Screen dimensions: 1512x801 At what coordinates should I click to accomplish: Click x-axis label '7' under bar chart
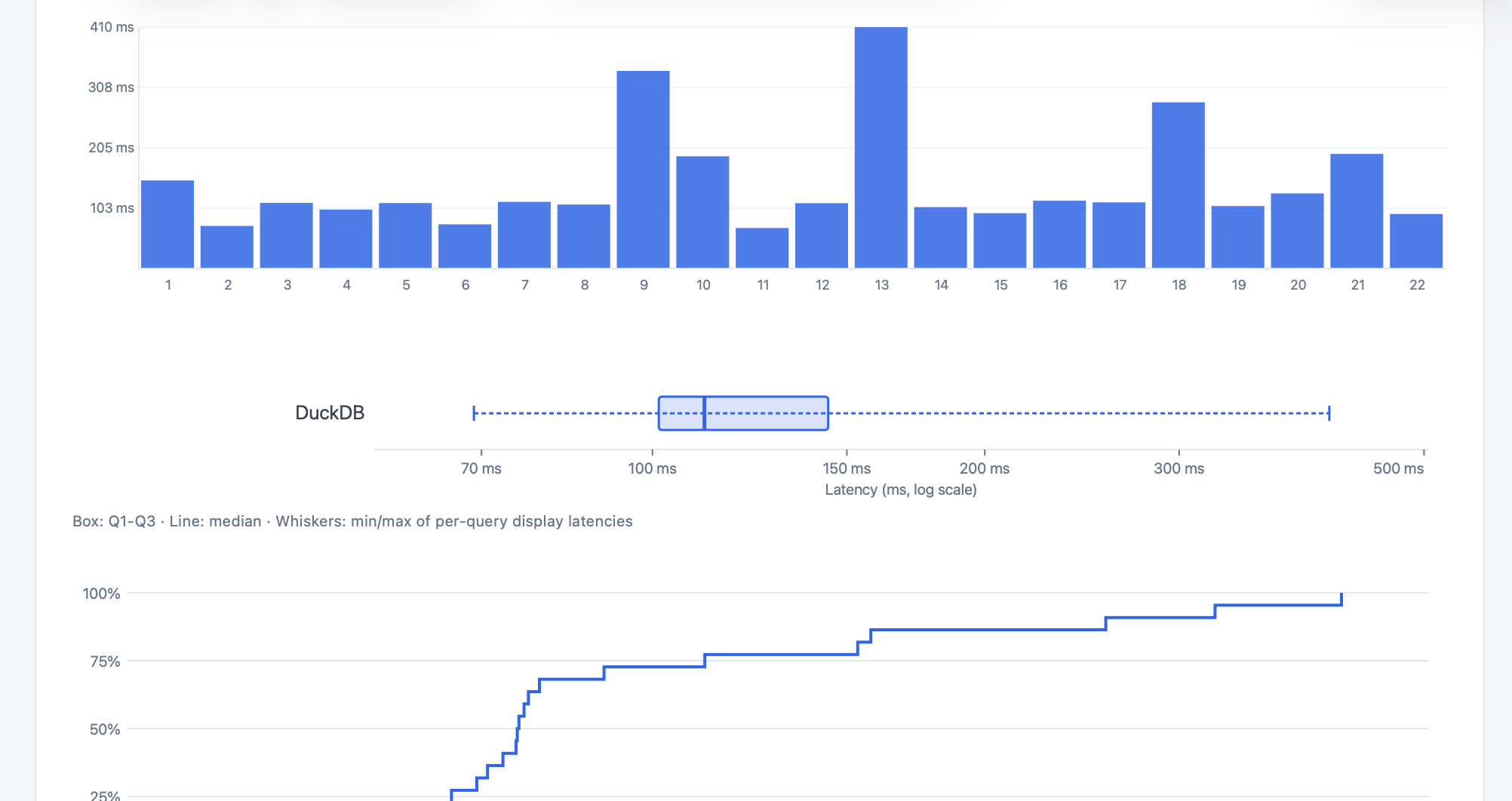pos(524,285)
